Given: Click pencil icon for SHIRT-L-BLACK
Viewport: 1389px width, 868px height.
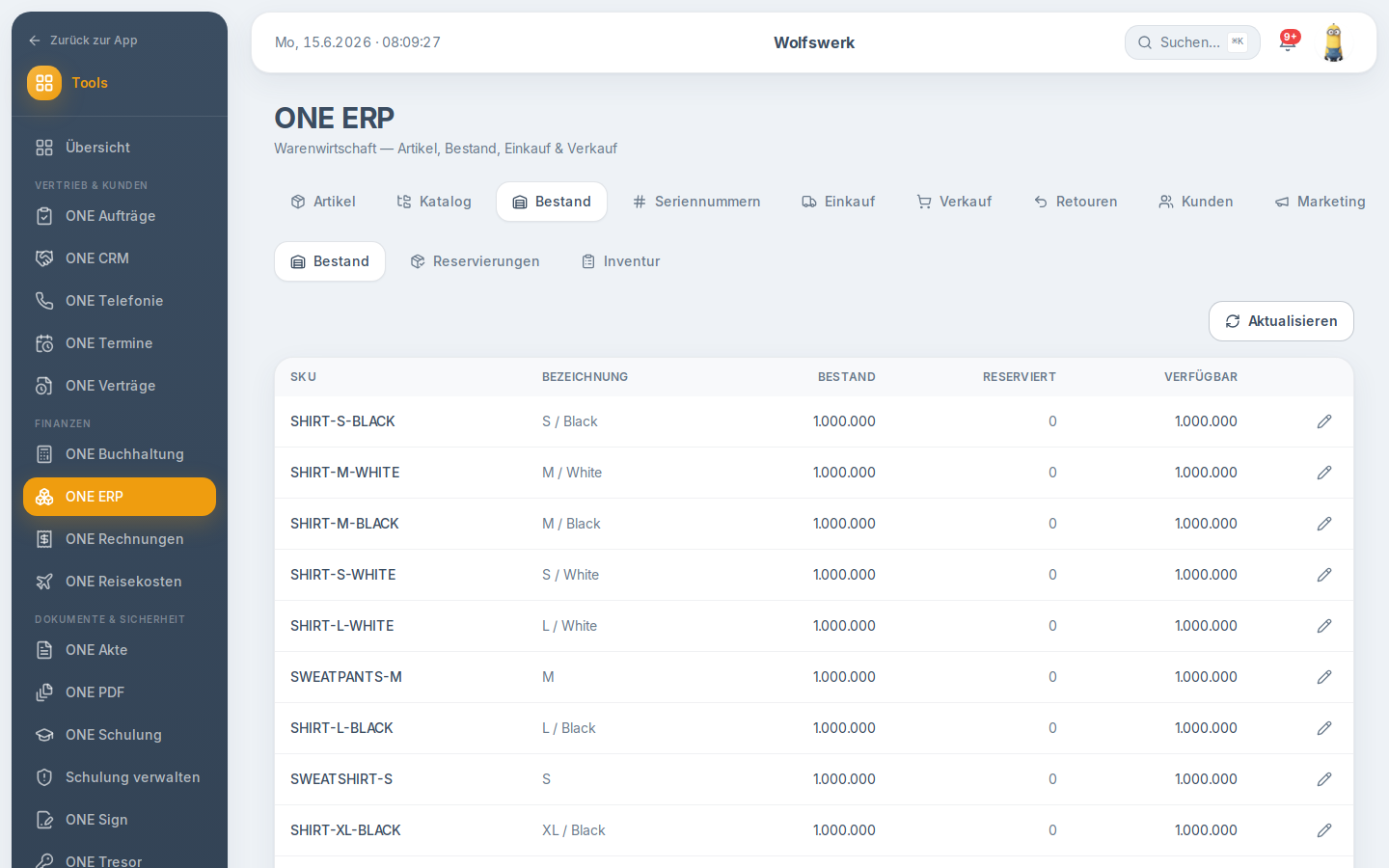Looking at the screenshot, I should 1324,728.
